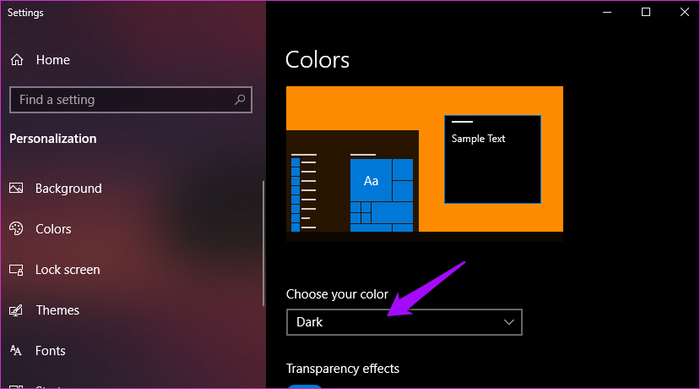The width and height of the screenshot is (700, 389).
Task: Toggle the Transparency effects switch
Action: [x=304, y=386]
